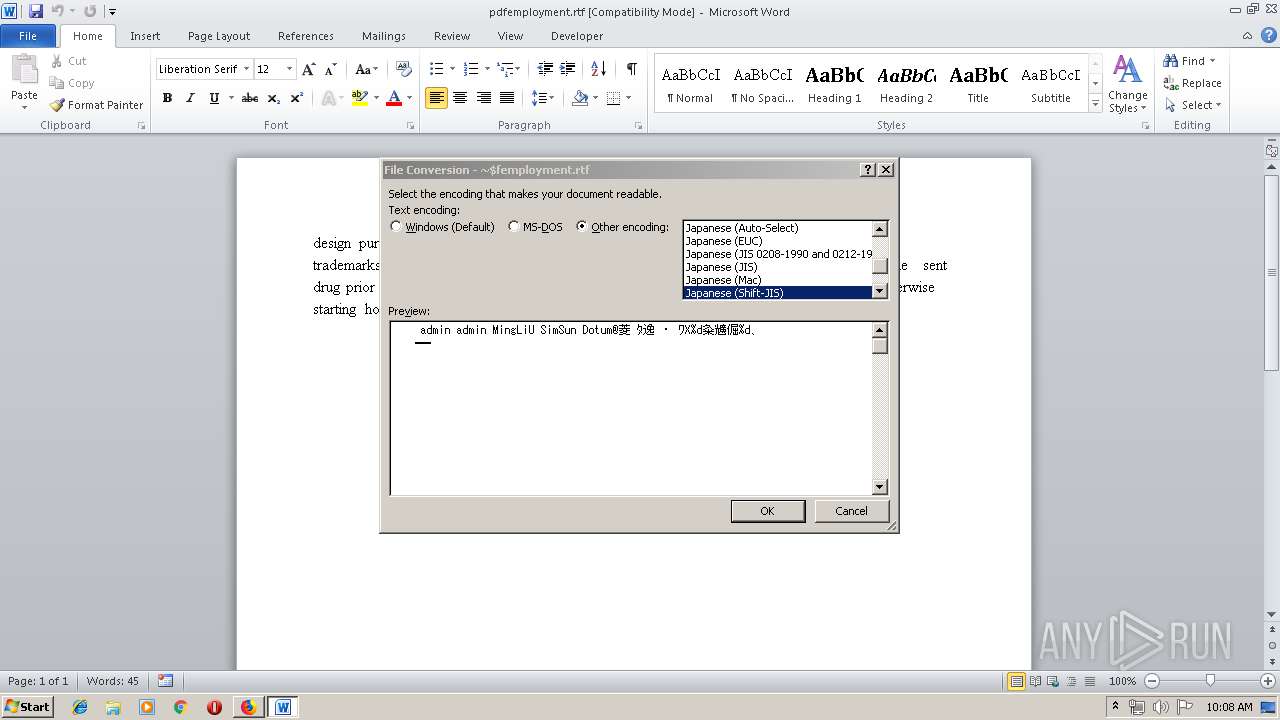Image resolution: width=1280 pixels, height=720 pixels.
Task: Open font color dropdown arrow
Action: click(409, 98)
